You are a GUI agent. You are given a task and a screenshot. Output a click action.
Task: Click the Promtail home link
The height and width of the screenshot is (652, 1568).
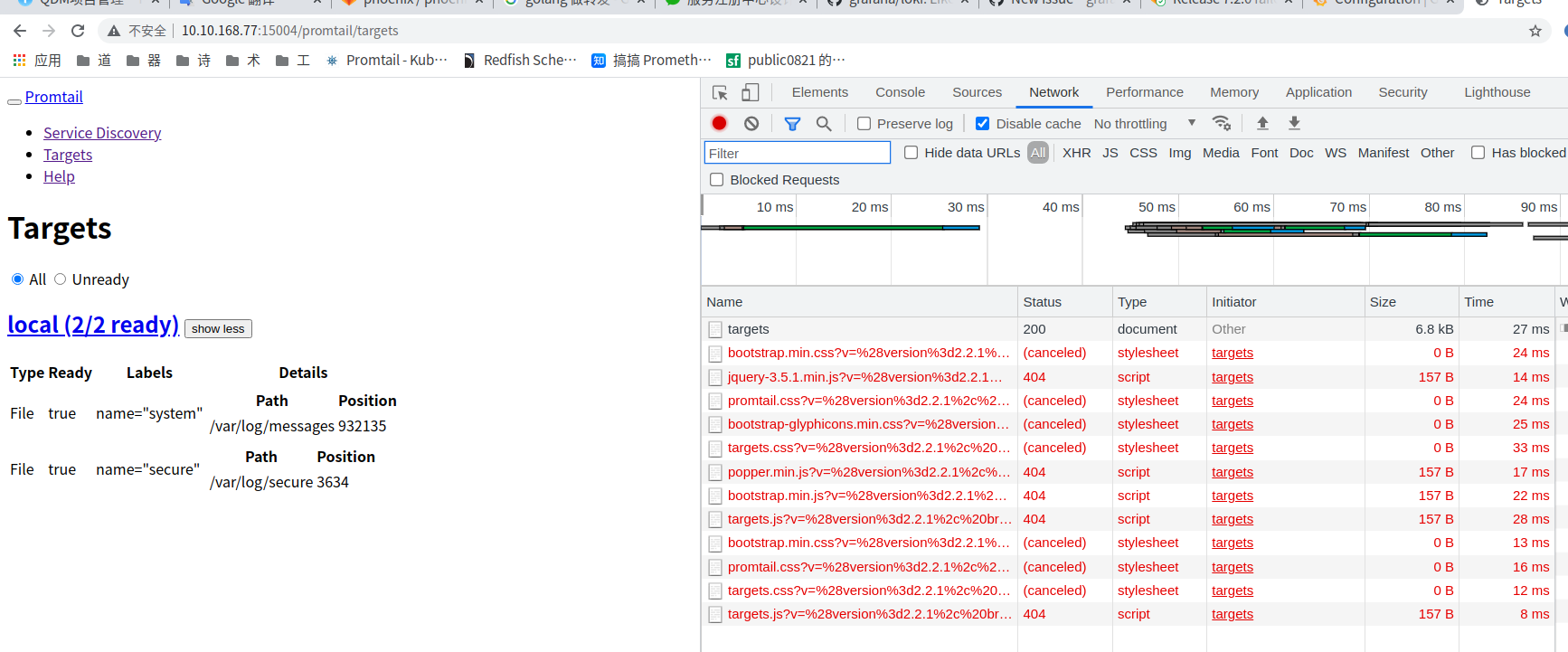(54, 97)
